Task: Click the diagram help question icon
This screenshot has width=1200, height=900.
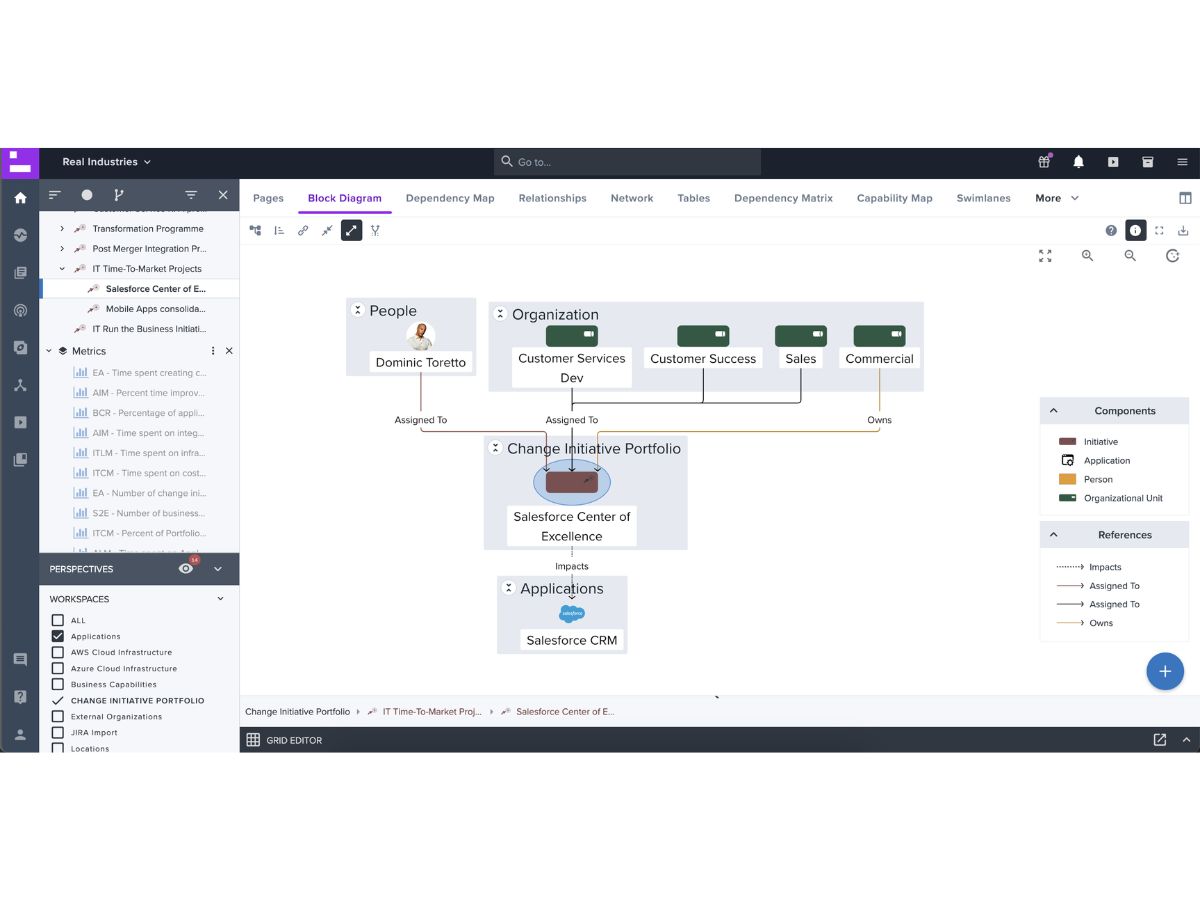Action: (1111, 230)
